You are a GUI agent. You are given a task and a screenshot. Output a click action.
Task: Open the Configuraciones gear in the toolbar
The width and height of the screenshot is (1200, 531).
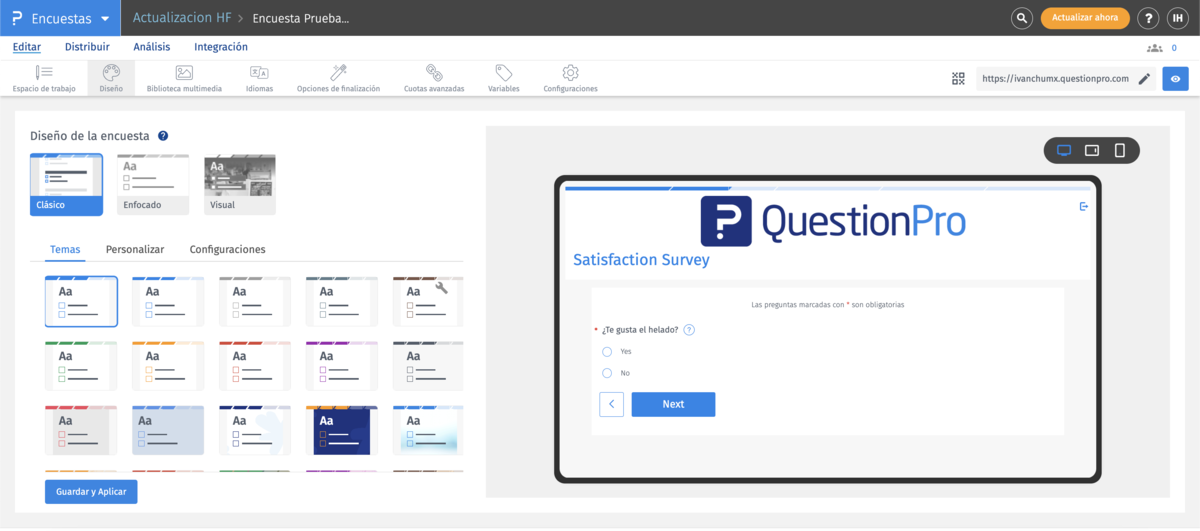click(570, 78)
